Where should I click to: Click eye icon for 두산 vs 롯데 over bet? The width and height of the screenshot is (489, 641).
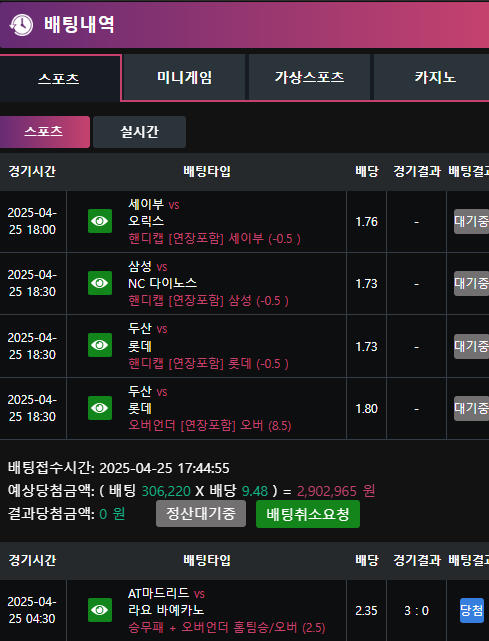(100, 408)
